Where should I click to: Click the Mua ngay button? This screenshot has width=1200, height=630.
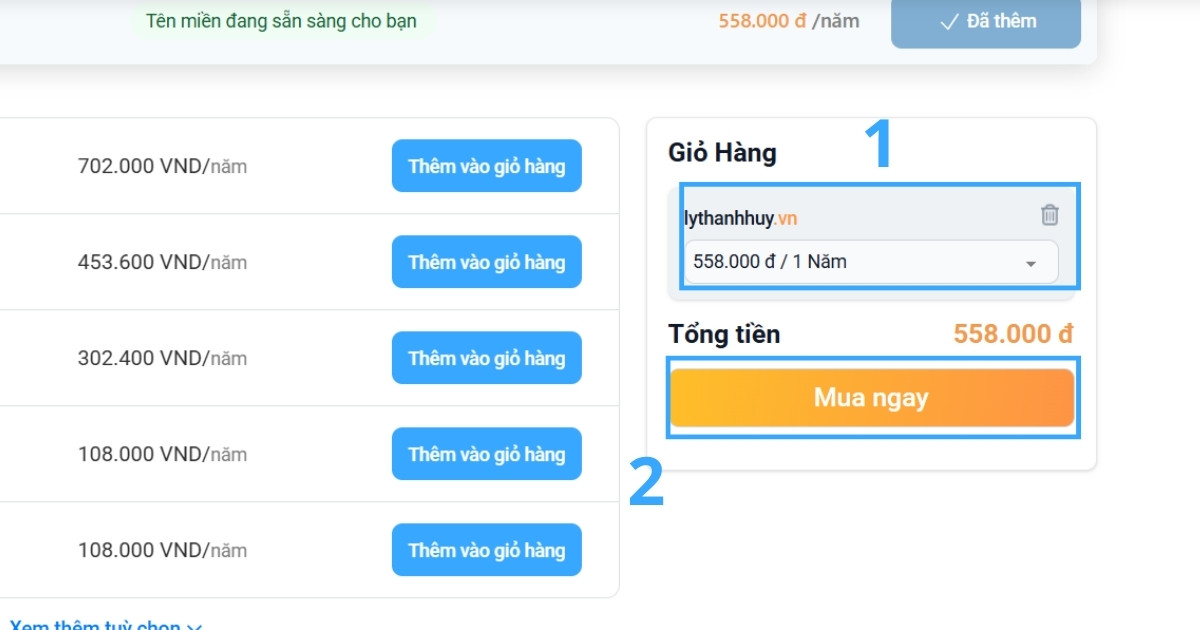tap(872, 397)
